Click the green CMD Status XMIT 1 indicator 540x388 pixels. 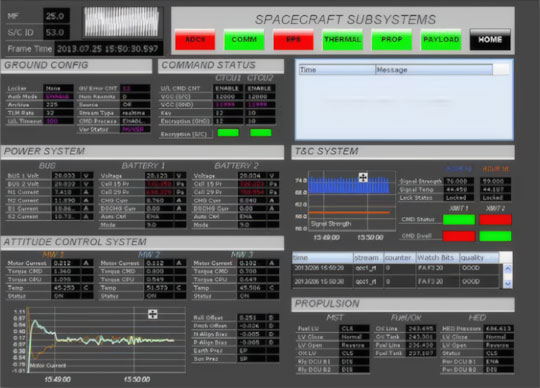click(x=458, y=220)
